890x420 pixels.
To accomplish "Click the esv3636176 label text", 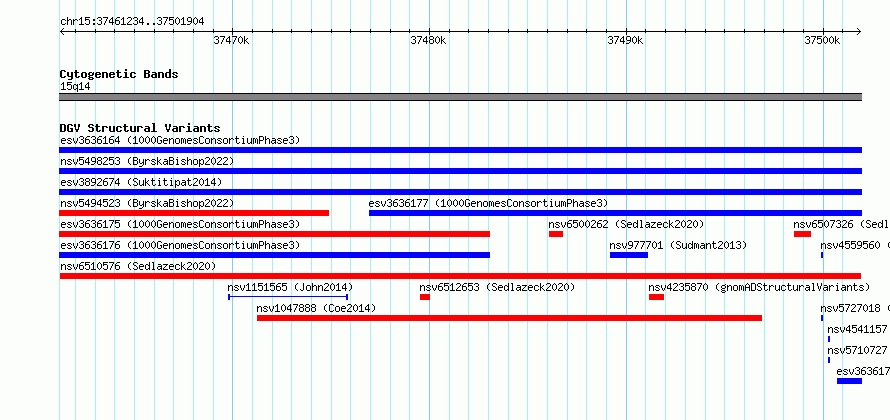I will pyautogui.click(x=180, y=245).
